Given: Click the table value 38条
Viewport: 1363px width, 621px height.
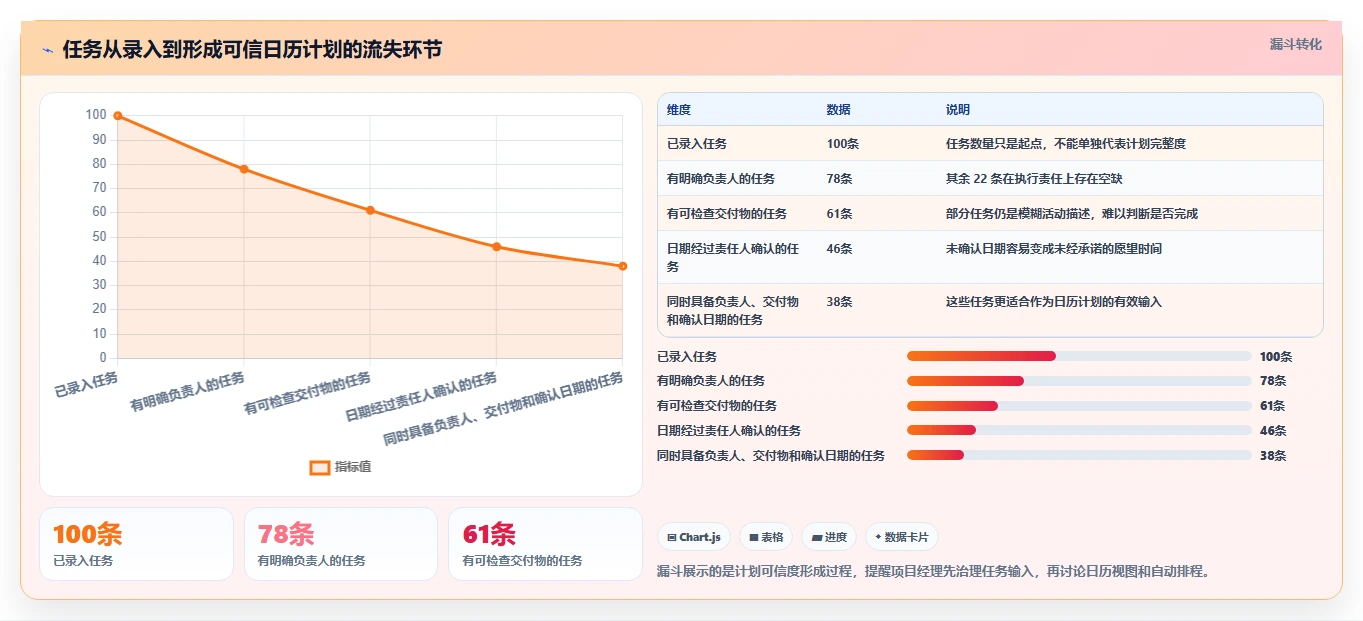Looking at the screenshot, I should pos(840,302).
